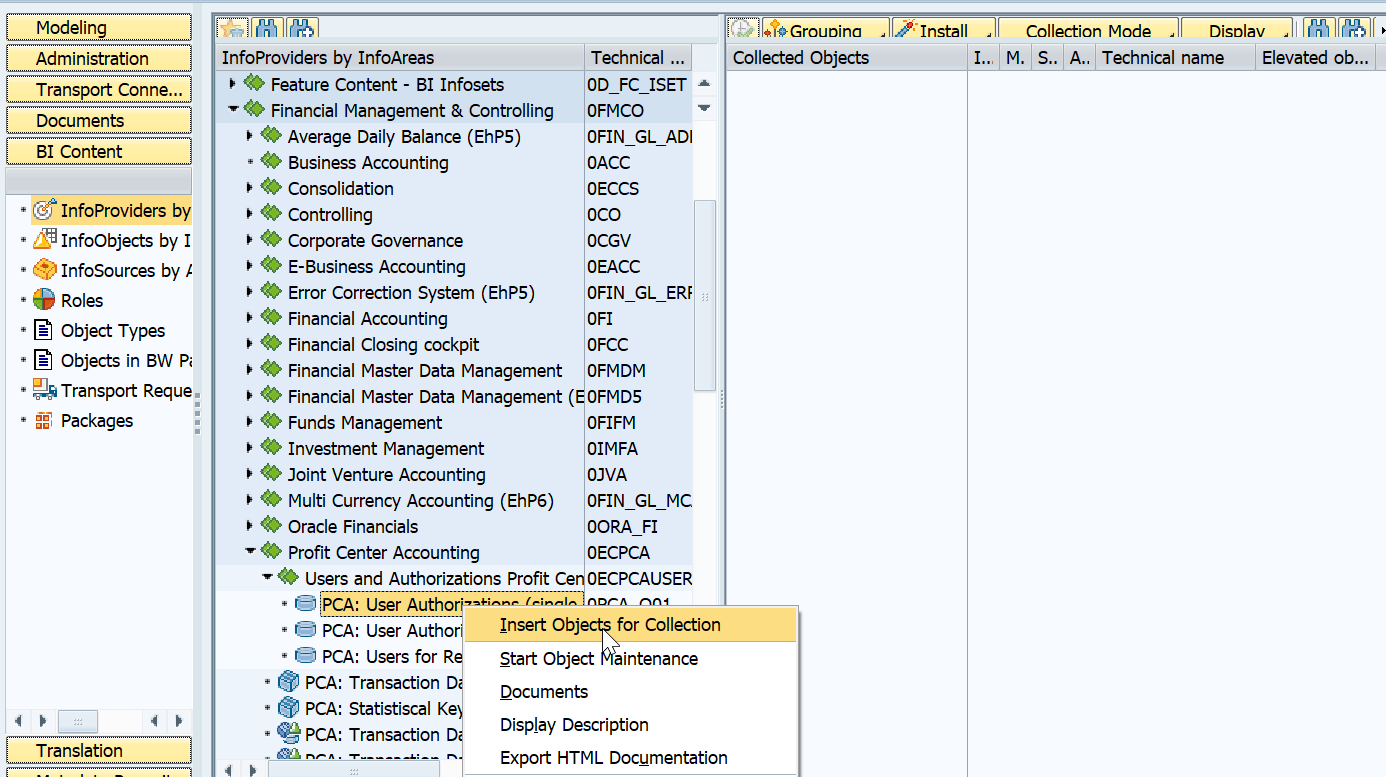Click the Find Next icon above InfoProviders tree
1386x777 pixels.
tap(302, 30)
